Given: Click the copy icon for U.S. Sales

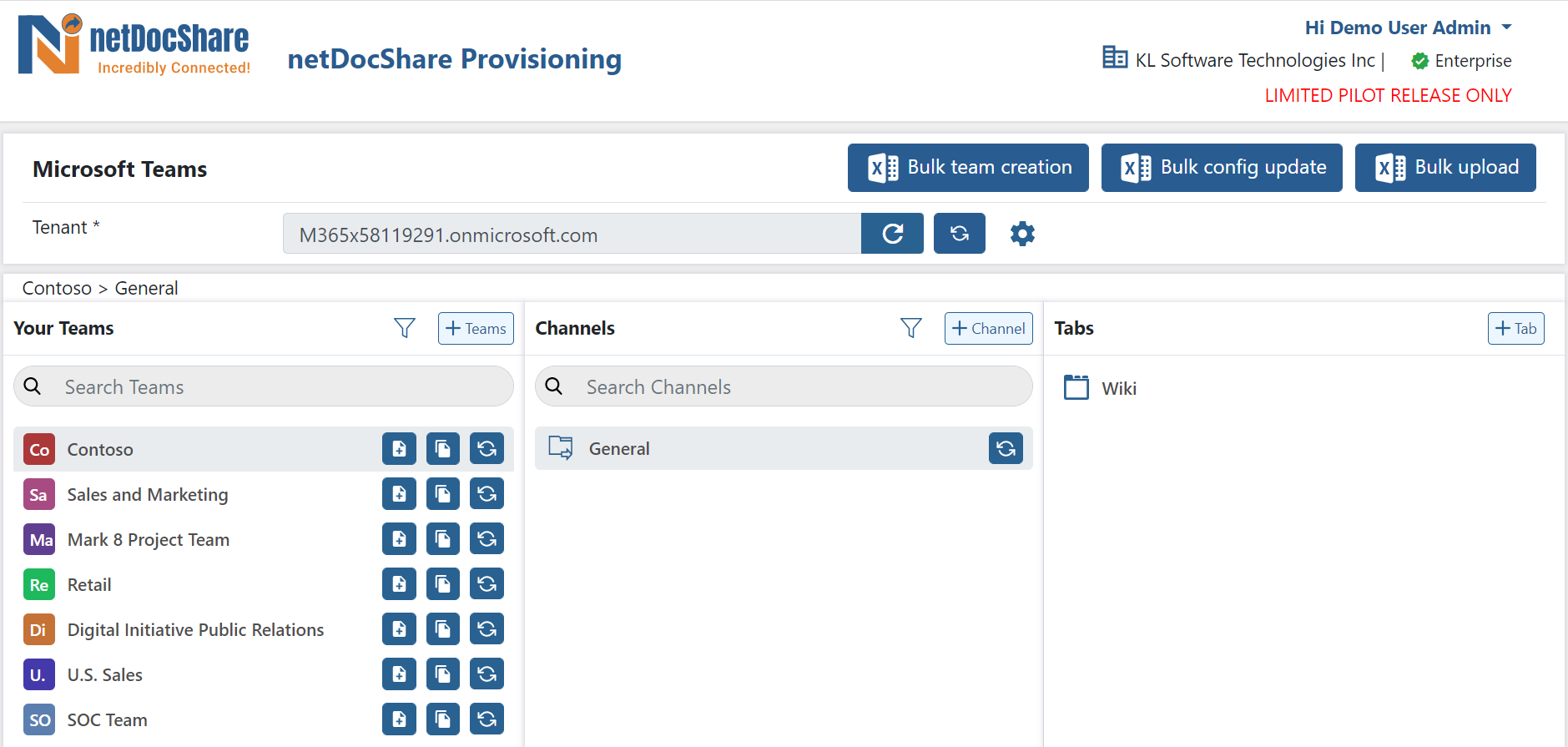Looking at the screenshot, I should [x=443, y=674].
